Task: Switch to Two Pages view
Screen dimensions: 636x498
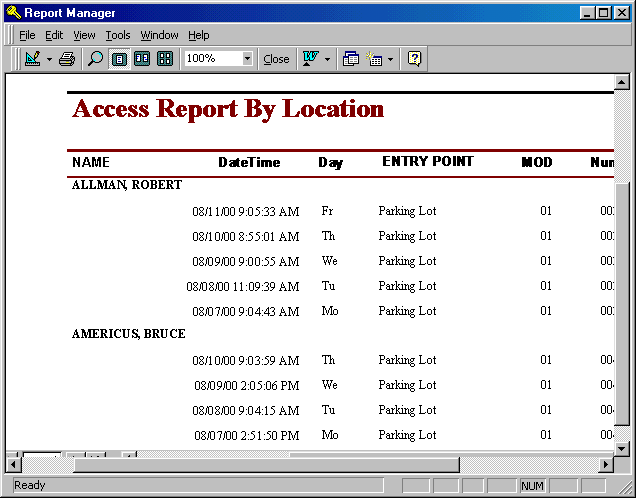Action: pyautogui.click(x=142, y=59)
